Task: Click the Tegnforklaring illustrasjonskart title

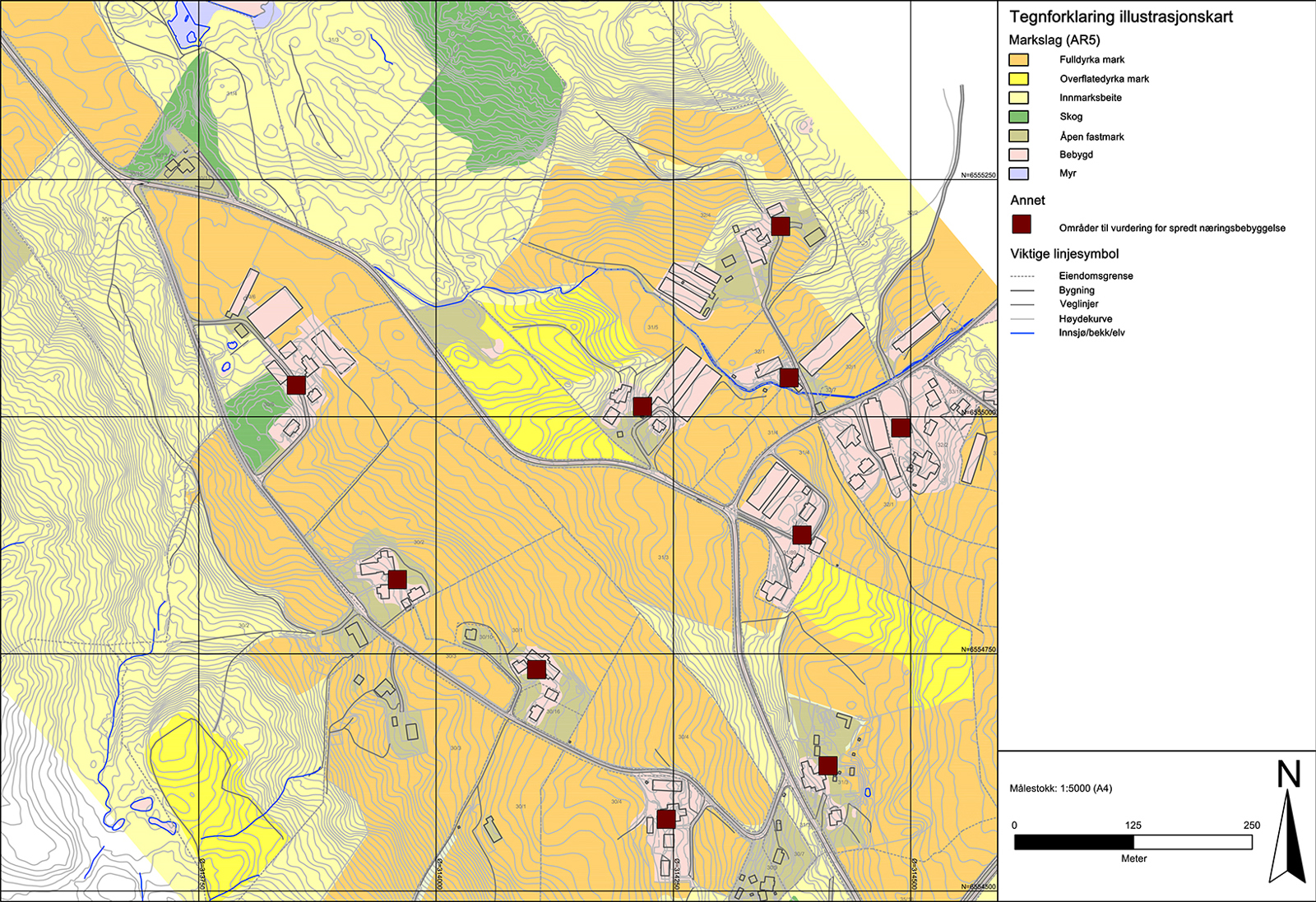Action: click(1120, 16)
